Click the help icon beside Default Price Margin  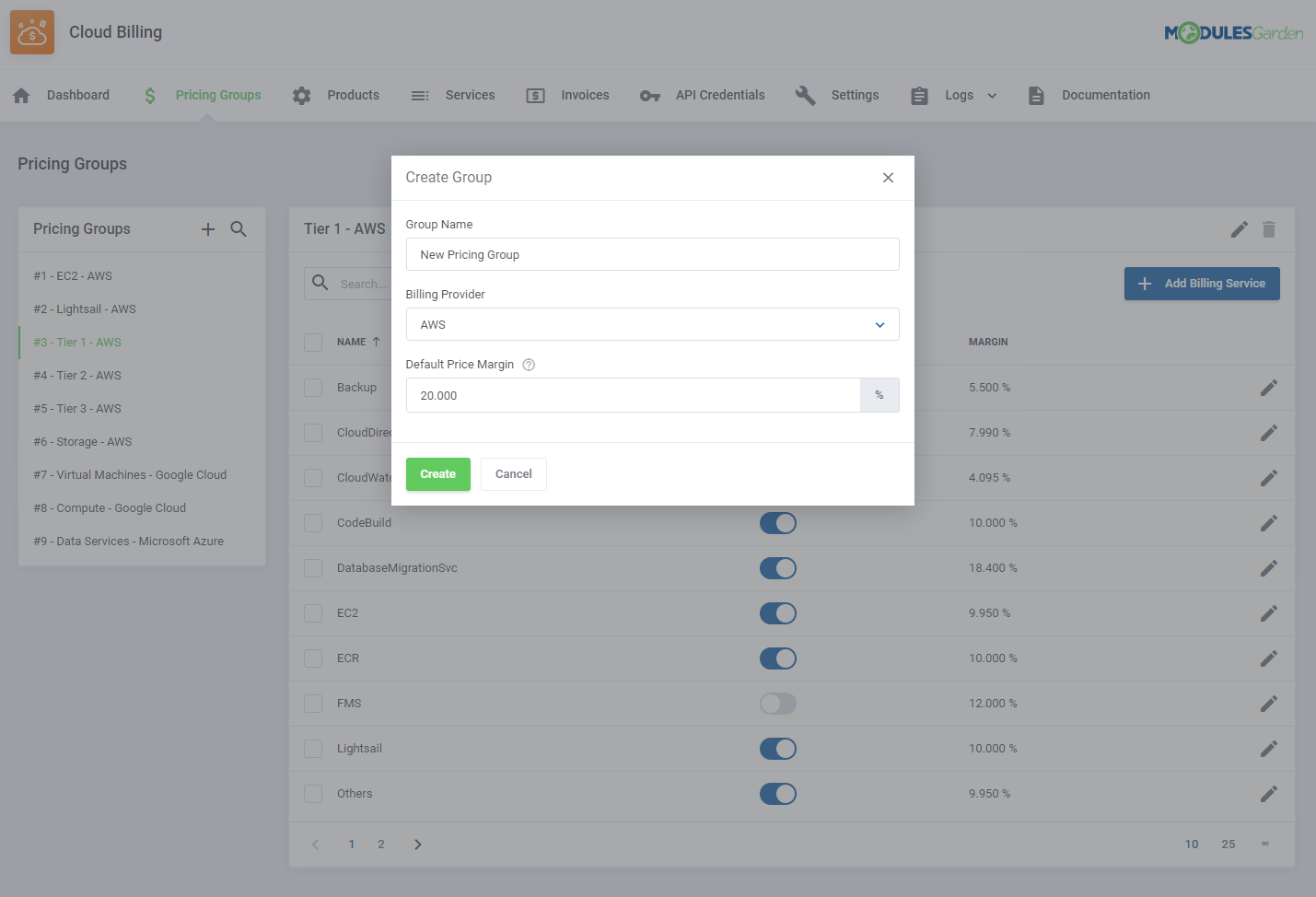pos(529,365)
